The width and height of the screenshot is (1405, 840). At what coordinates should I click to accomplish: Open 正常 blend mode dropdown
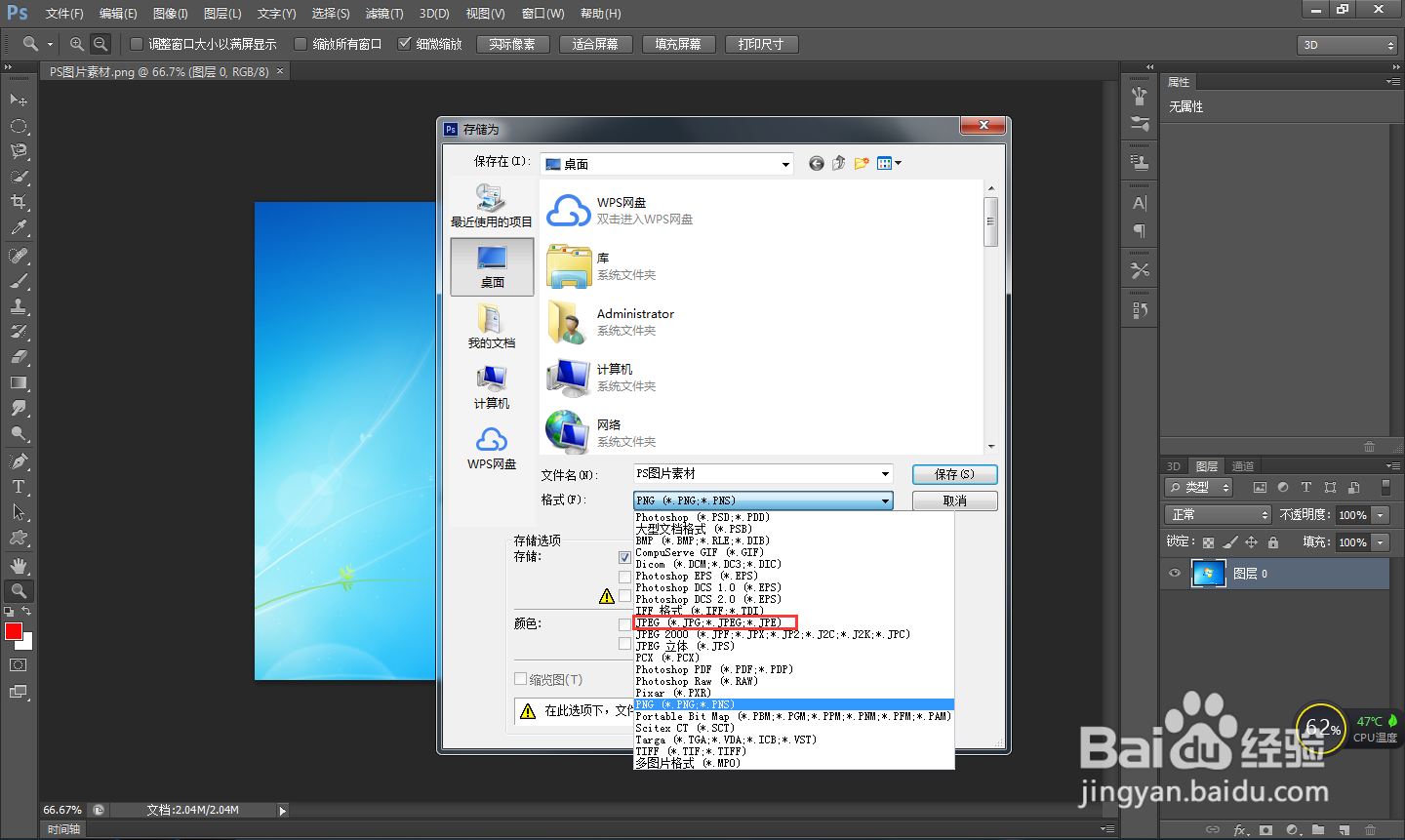click(x=1218, y=514)
